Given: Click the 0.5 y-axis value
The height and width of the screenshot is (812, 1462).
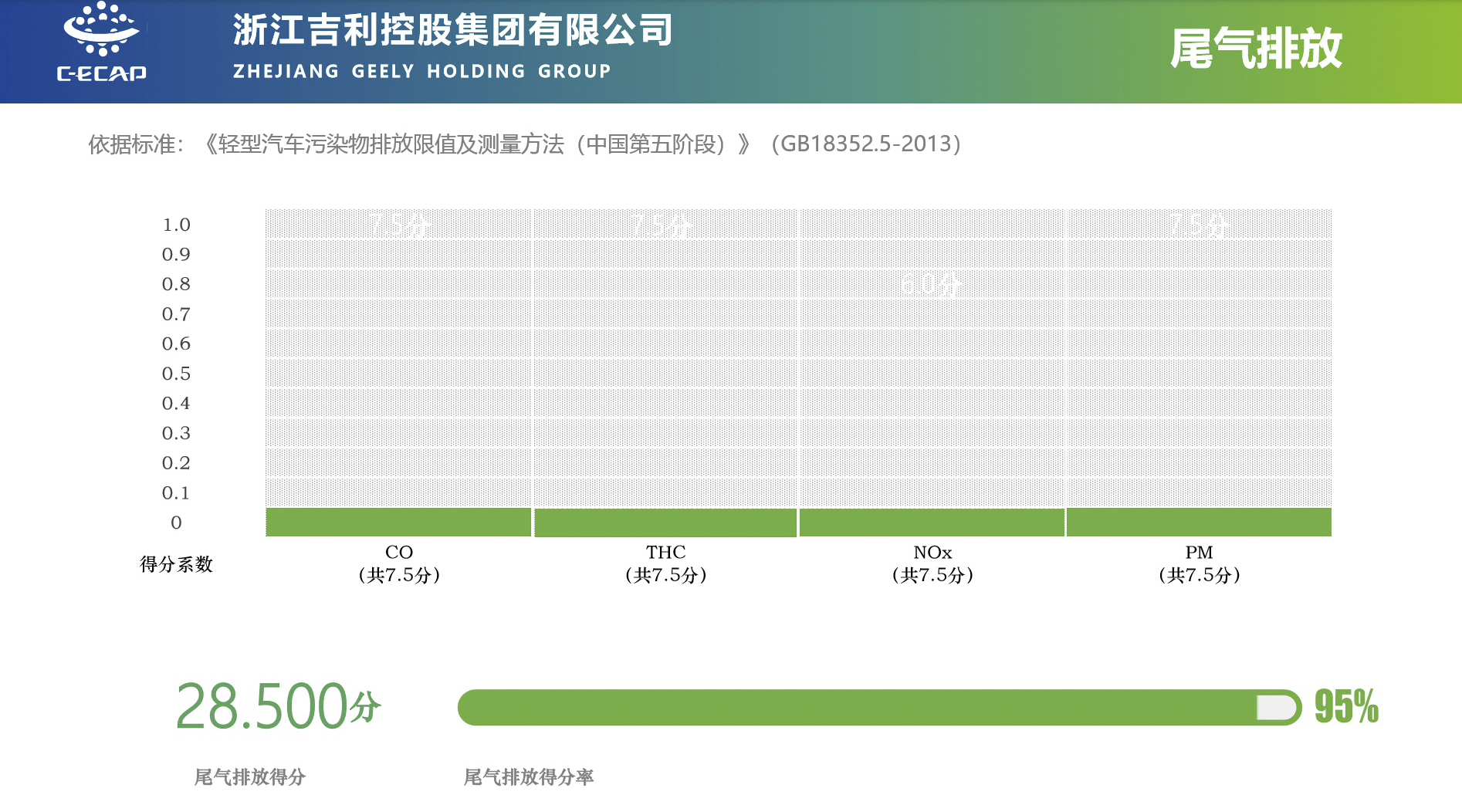Looking at the screenshot, I should 176,374.
